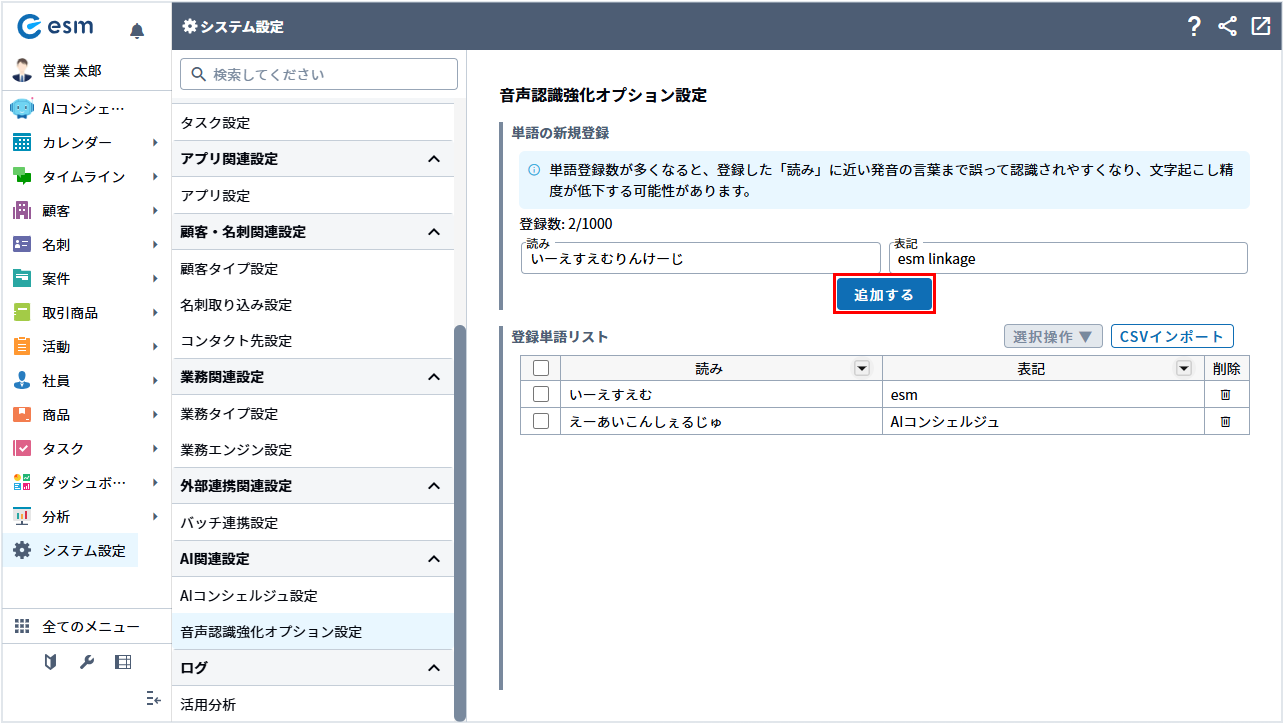Click the share icon in header
Viewport: 1284px width, 724px height.
click(1227, 27)
